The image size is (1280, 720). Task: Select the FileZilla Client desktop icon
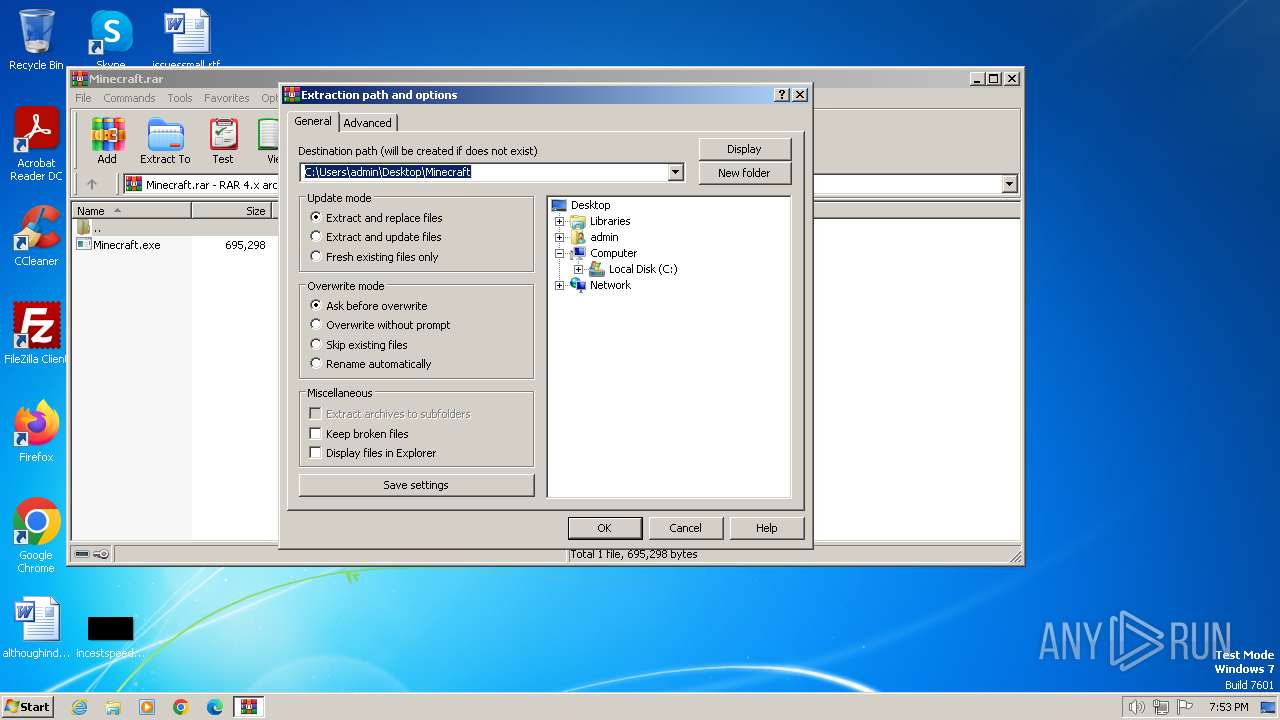coord(36,333)
